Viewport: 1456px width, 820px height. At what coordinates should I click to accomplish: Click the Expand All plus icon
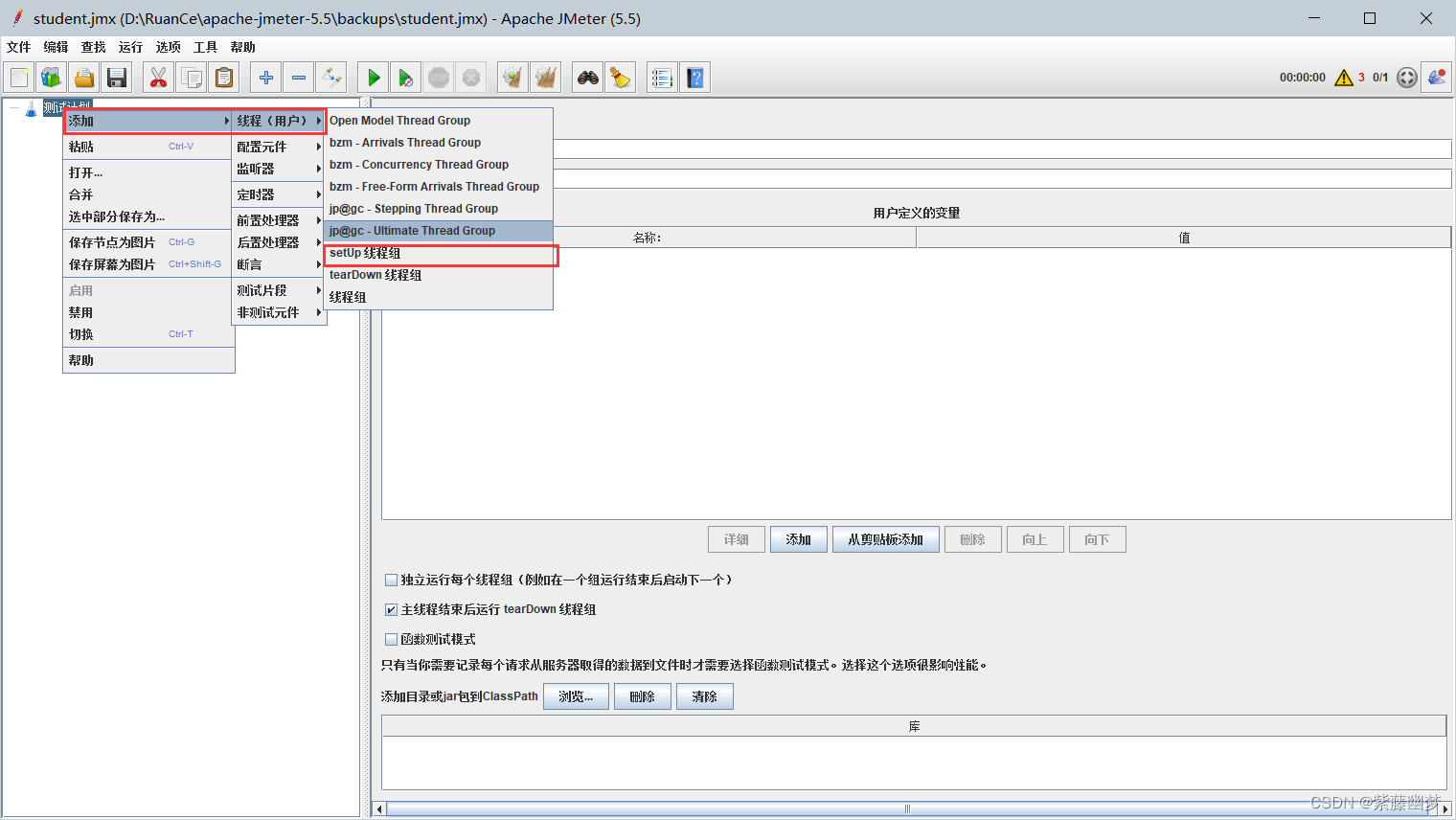(x=266, y=78)
